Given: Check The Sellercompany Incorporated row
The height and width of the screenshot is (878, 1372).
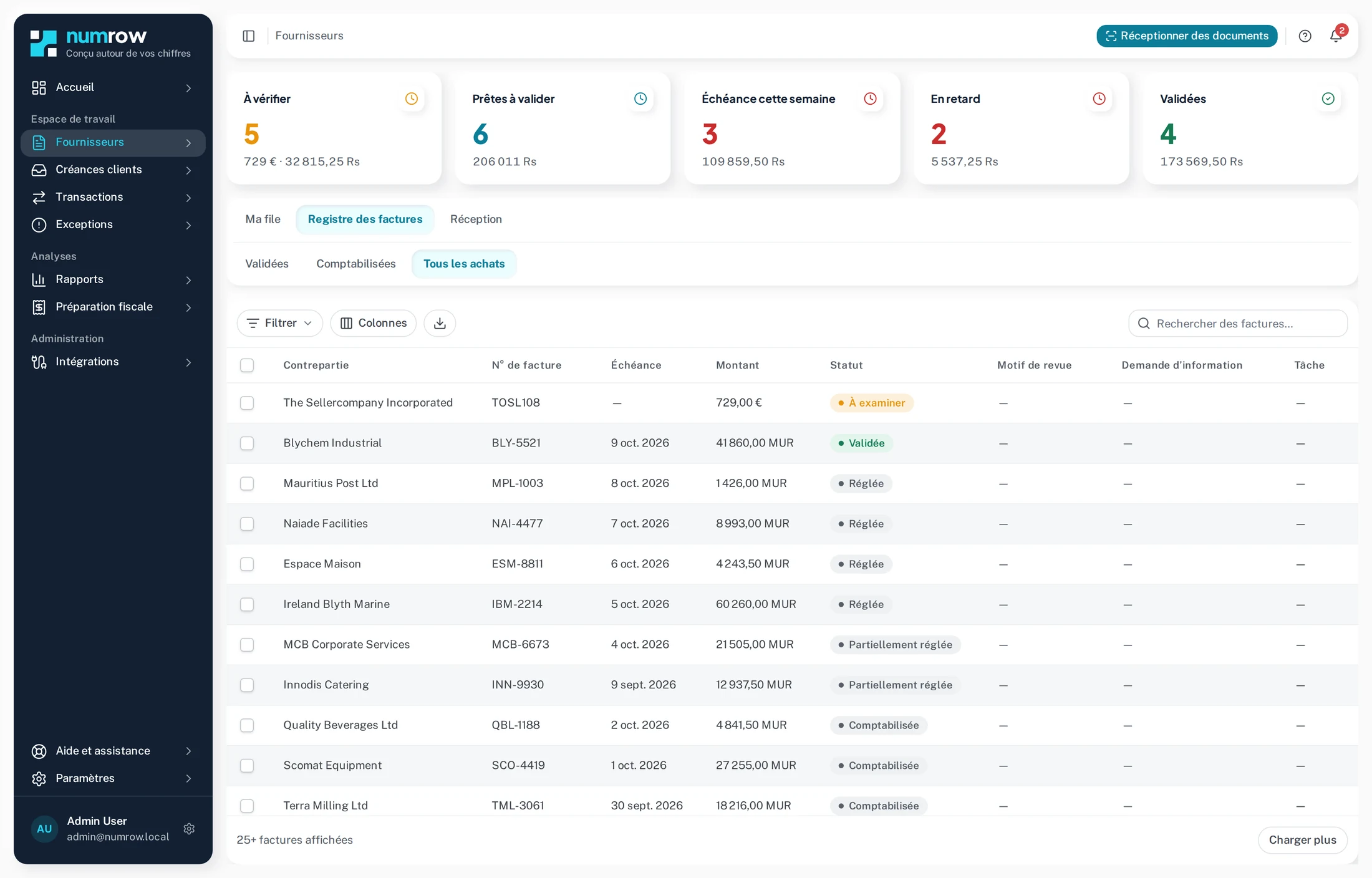Looking at the screenshot, I should 247,403.
